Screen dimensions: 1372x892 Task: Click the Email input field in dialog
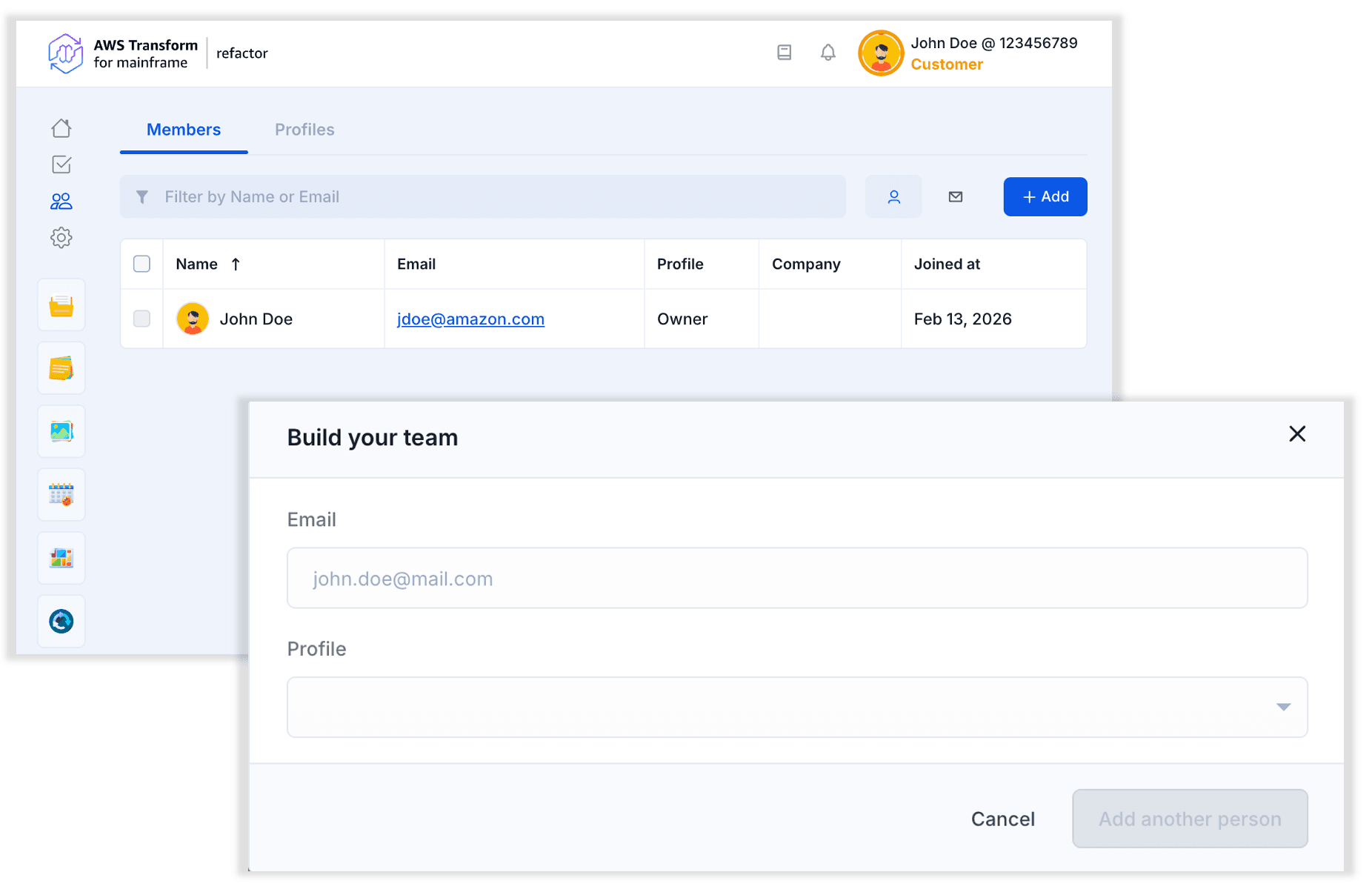pyautogui.click(x=796, y=579)
